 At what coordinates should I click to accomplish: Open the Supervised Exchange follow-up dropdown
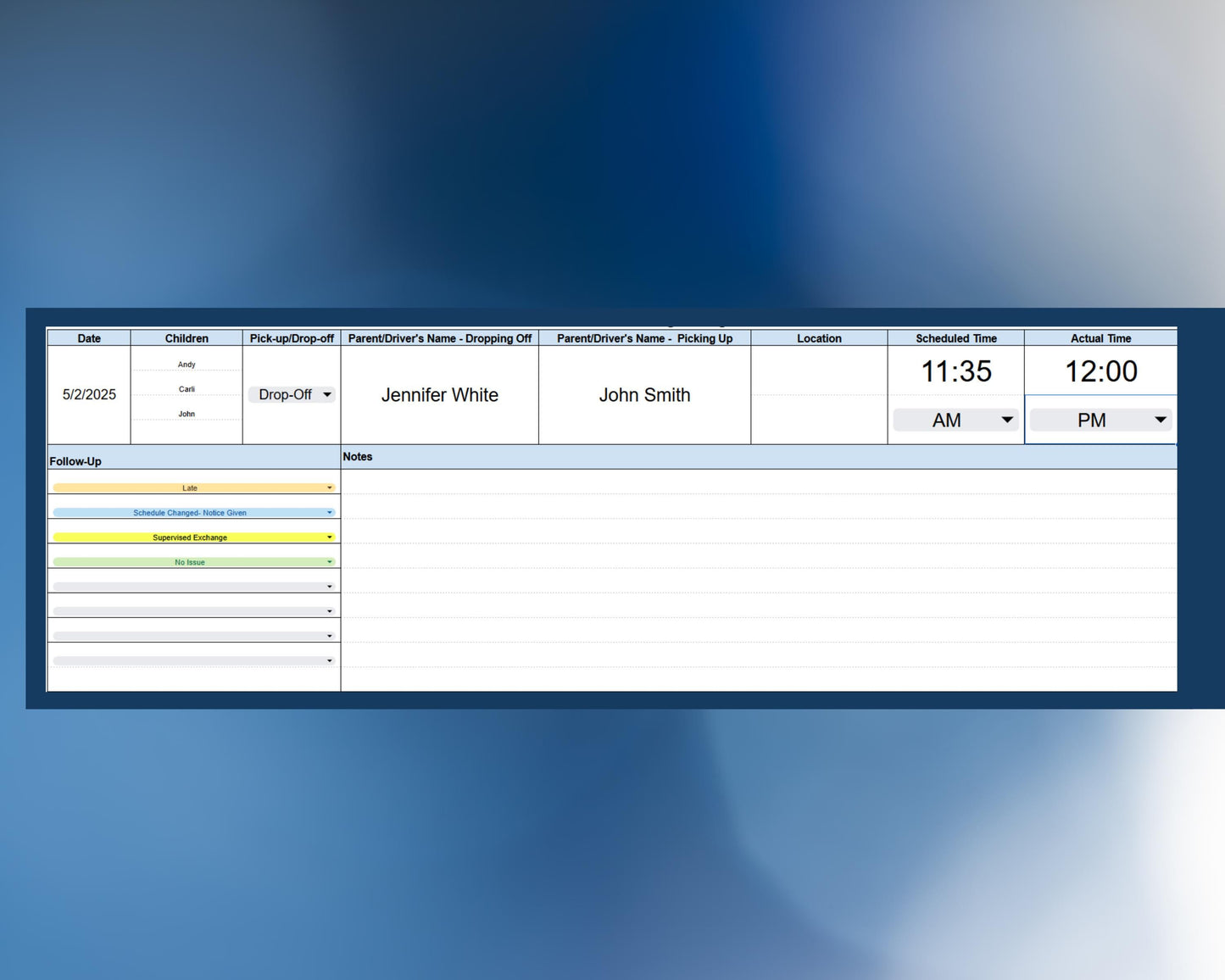(194, 537)
